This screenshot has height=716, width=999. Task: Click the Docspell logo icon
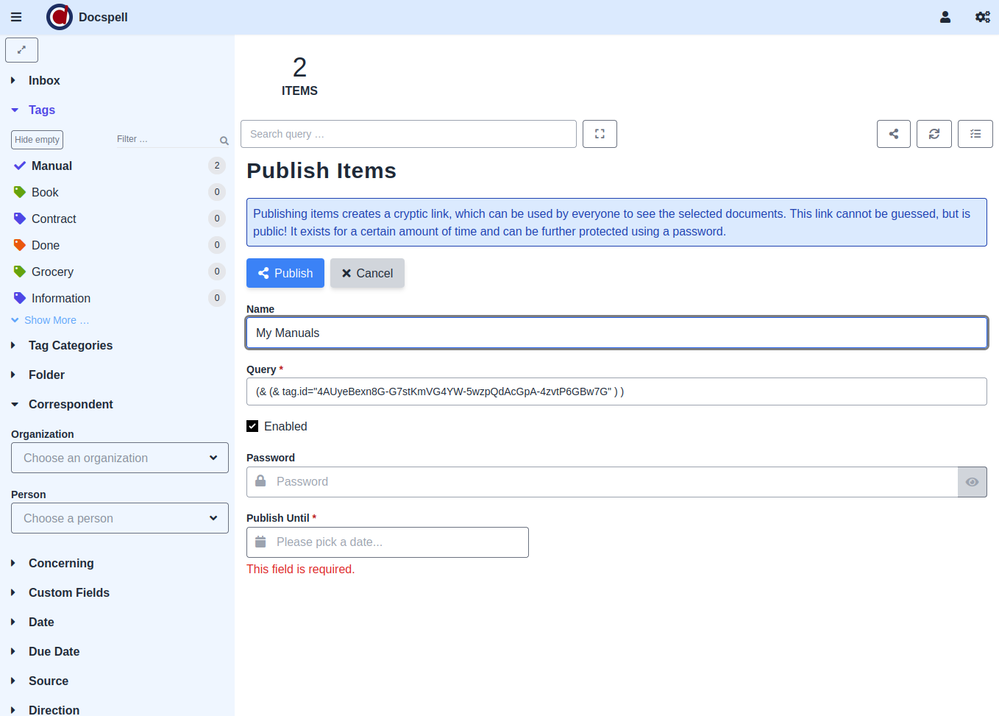60,17
